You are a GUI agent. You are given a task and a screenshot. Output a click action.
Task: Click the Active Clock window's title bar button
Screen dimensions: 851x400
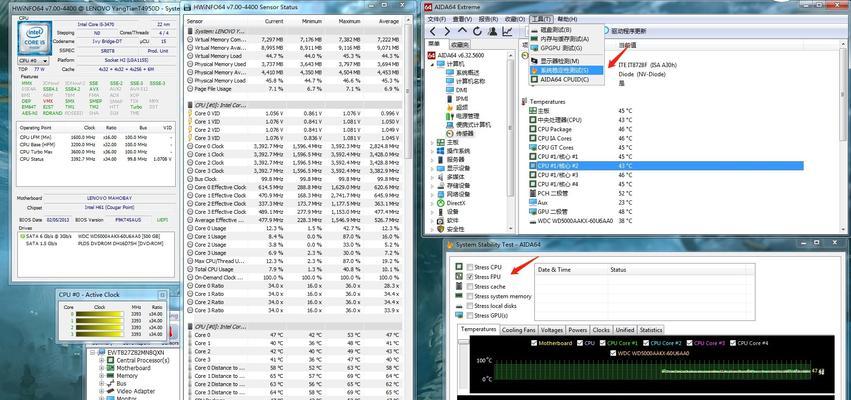coord(162,295)
